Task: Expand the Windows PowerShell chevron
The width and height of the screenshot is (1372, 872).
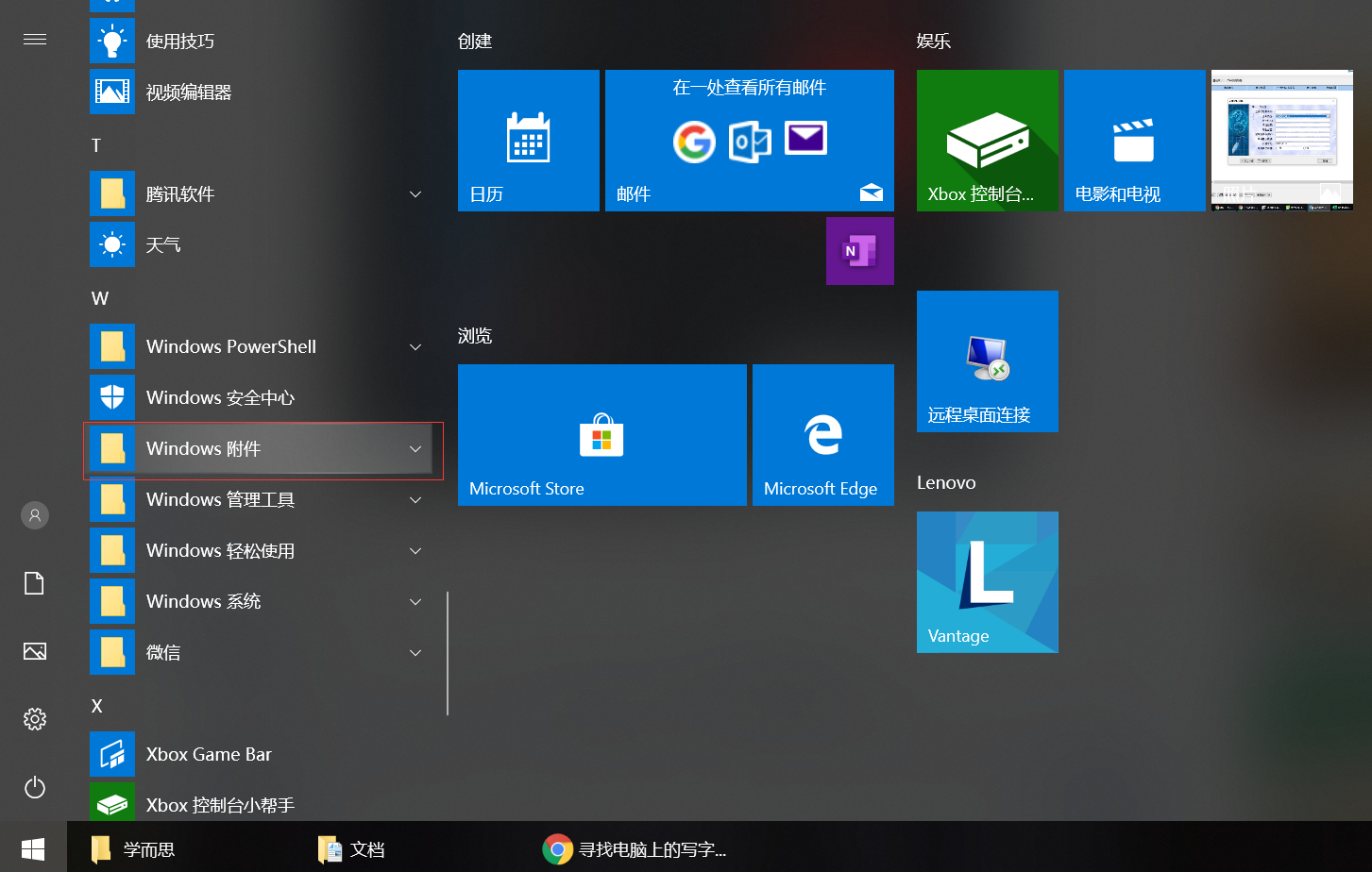Action: [415, 347]
